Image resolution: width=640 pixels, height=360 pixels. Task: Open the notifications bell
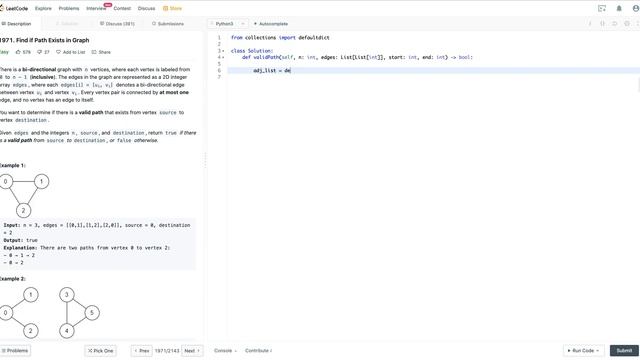point(619,8)
